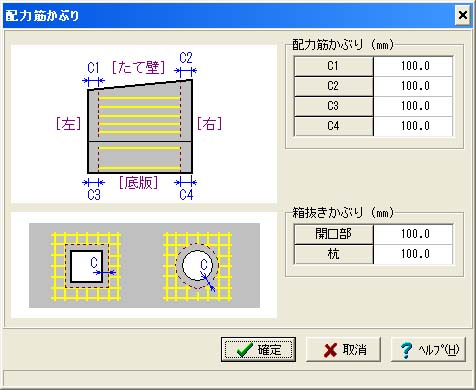Click the C3 row header cell
Image resolution: width=476 pixels, height=390 pixels.
333,106
